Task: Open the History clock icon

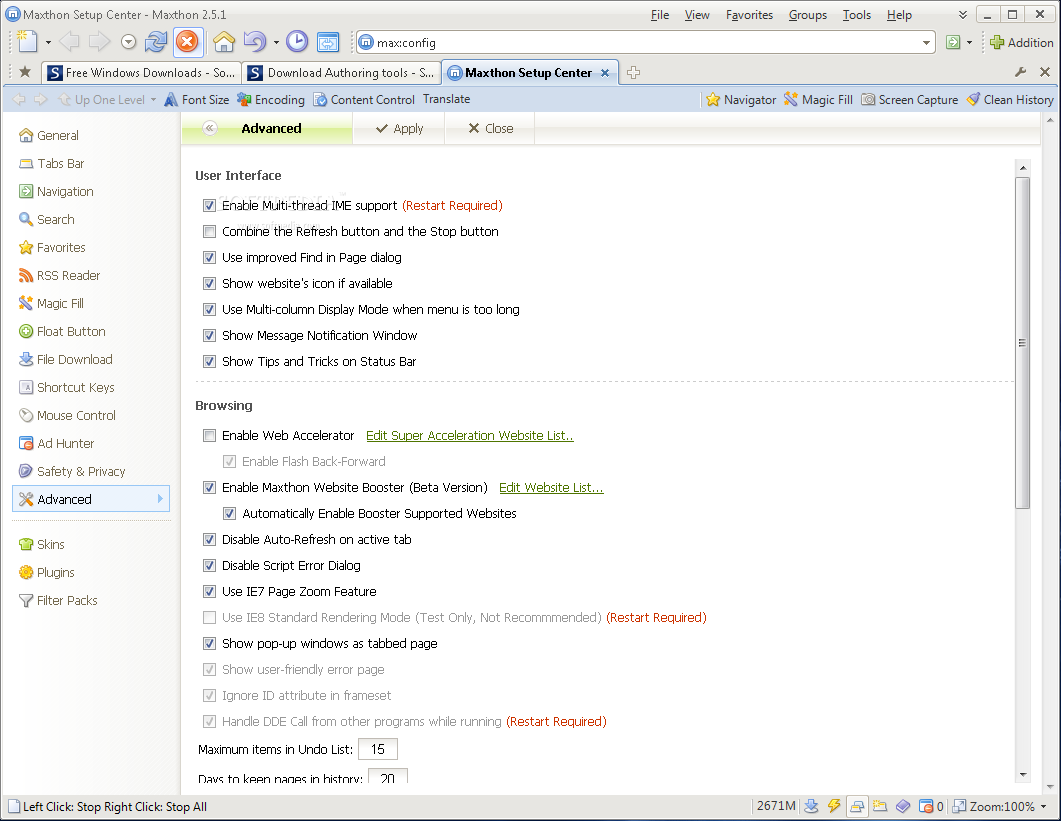Action: click(297, 42)
